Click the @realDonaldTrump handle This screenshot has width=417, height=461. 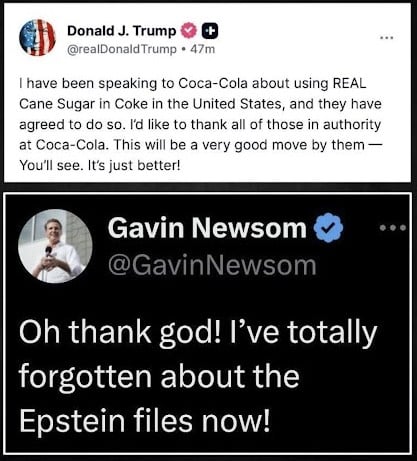(122, 49)
